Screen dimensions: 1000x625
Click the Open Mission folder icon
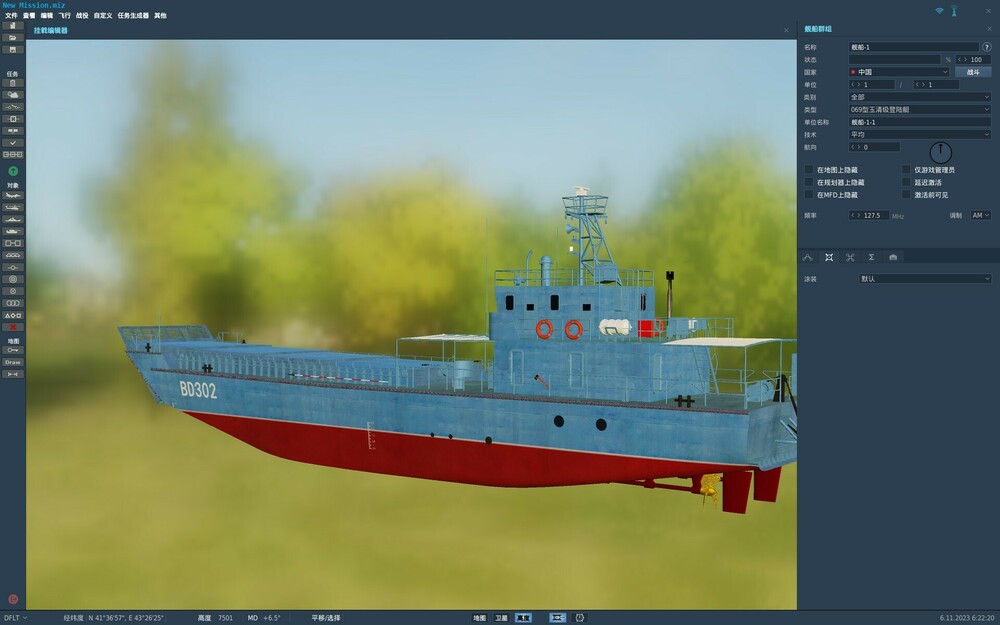(13, 38)
